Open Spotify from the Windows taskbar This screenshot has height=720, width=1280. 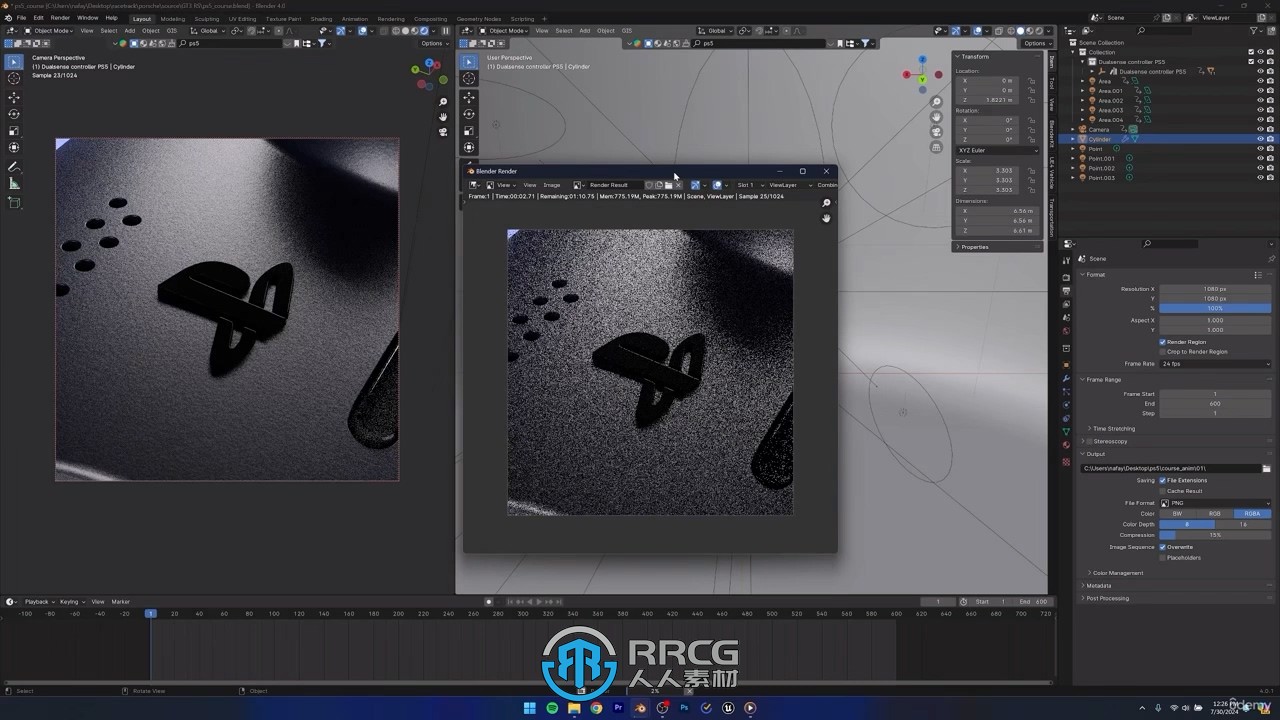(552, 708)
